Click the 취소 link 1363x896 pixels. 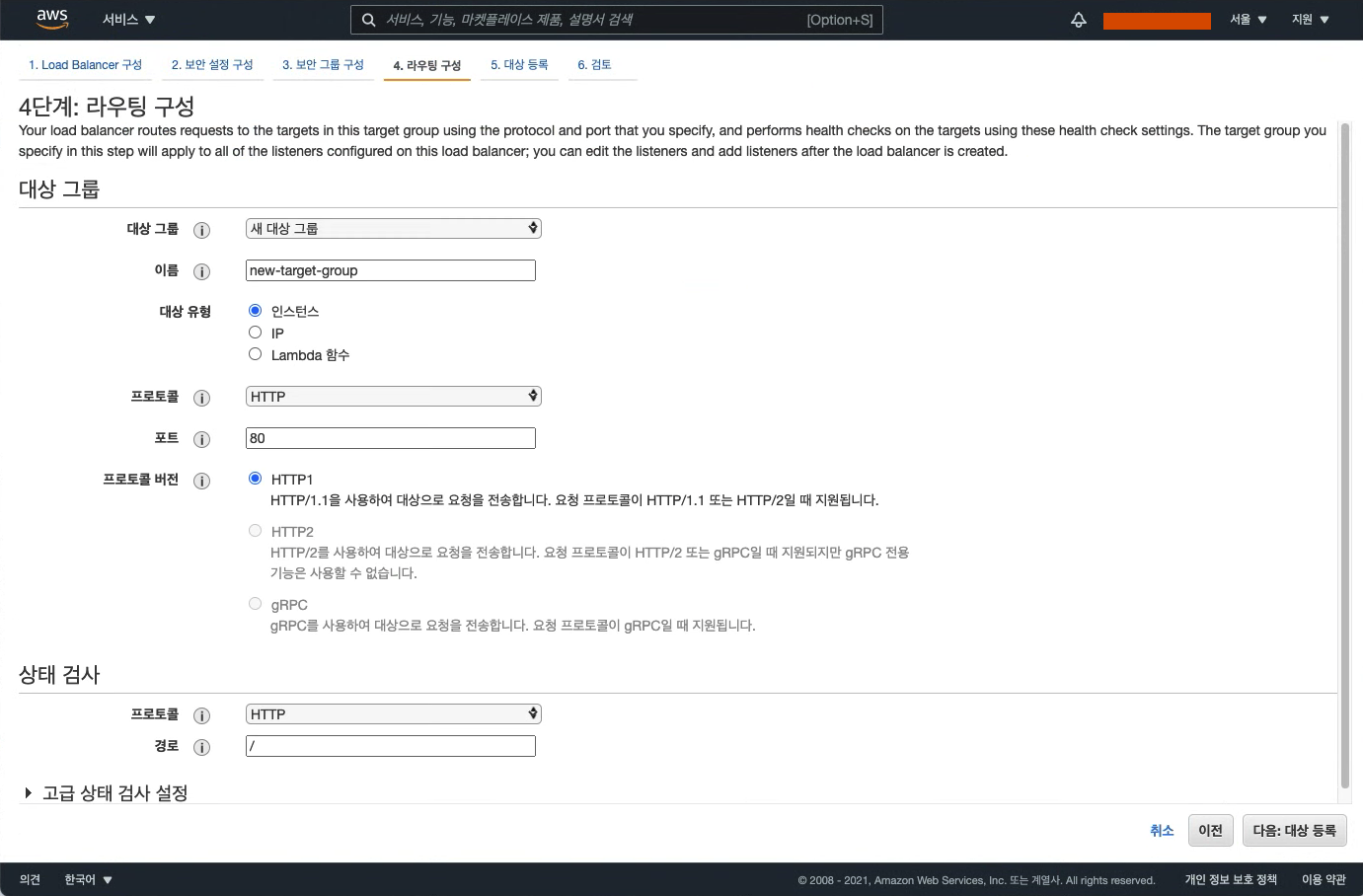click(1162, 831)
